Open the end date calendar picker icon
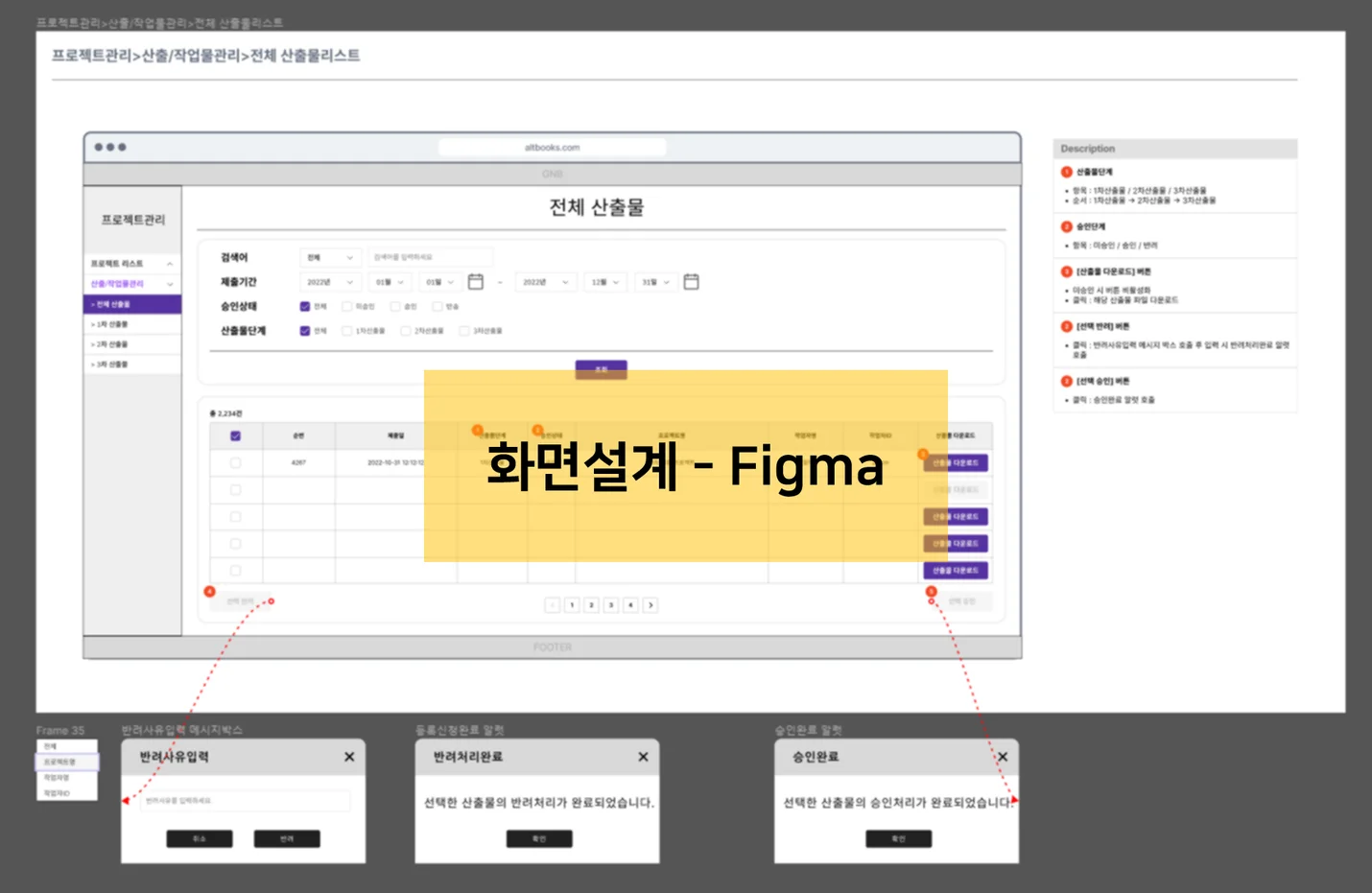1372x893 pixels. click(691, 282)
